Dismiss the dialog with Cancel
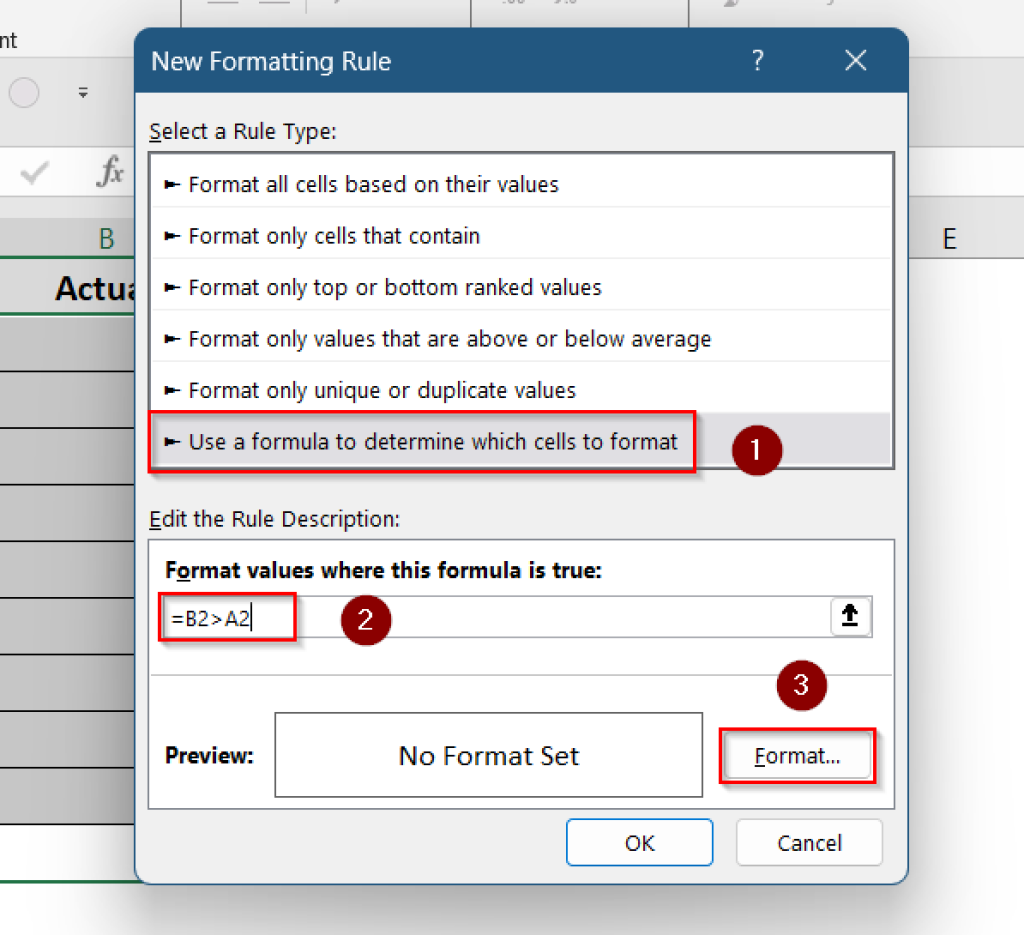1024x935 pixels. [808, 842]
